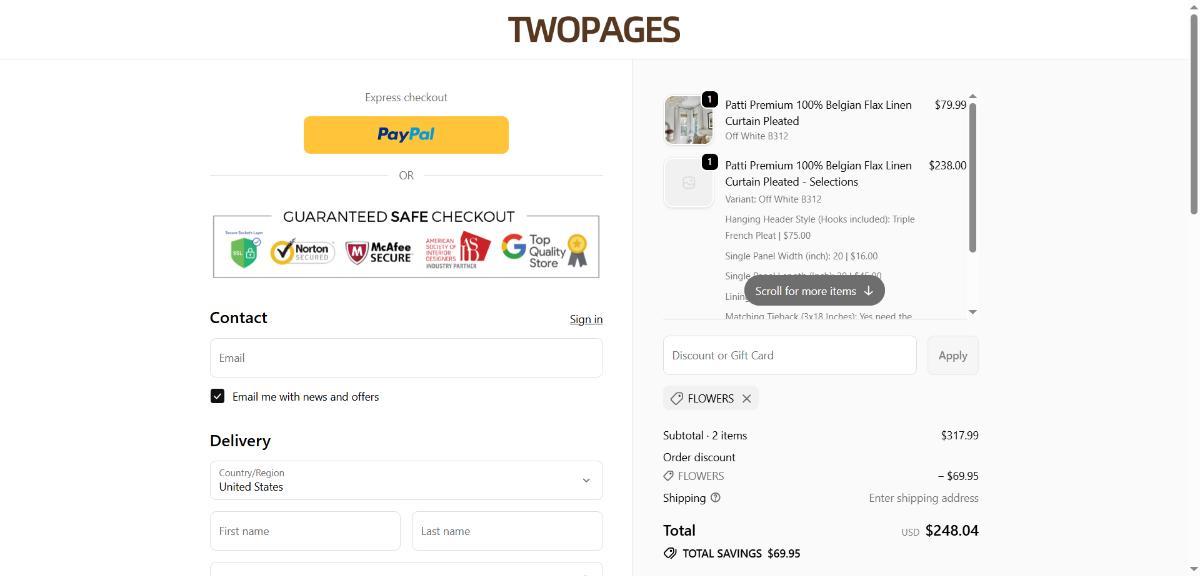The width and height of the screenshot is (1200, 576).
Task: Click the Discount or Gift Card field
Action: (789, 355)
